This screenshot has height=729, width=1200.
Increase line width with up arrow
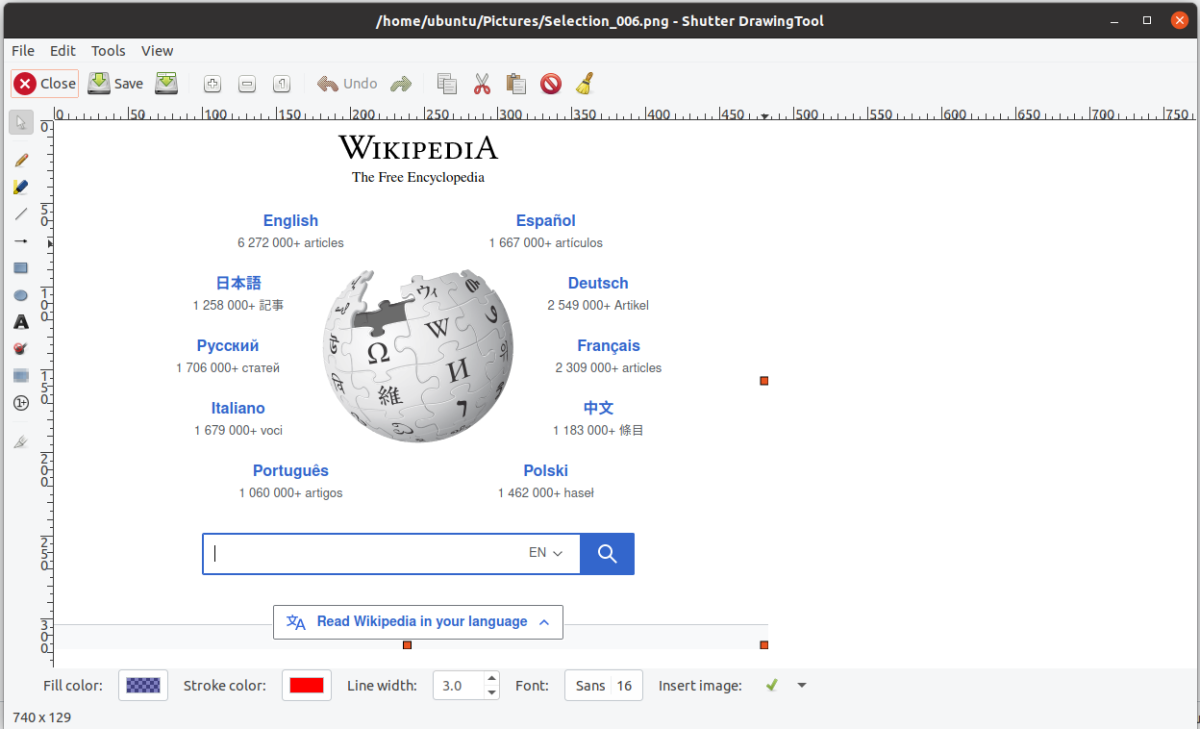click(491, 679)
